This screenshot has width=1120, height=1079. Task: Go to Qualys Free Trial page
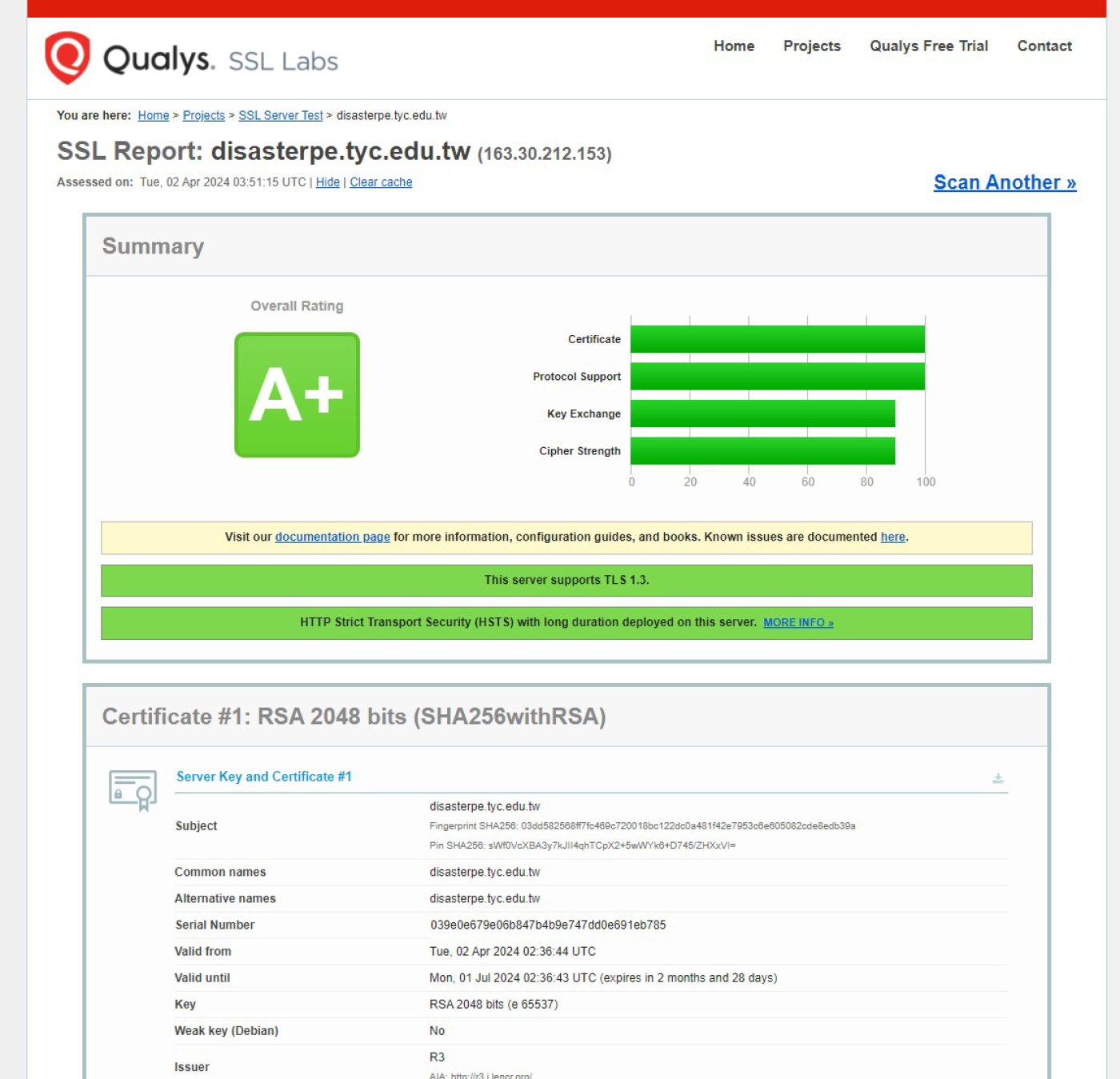(928, 46)
